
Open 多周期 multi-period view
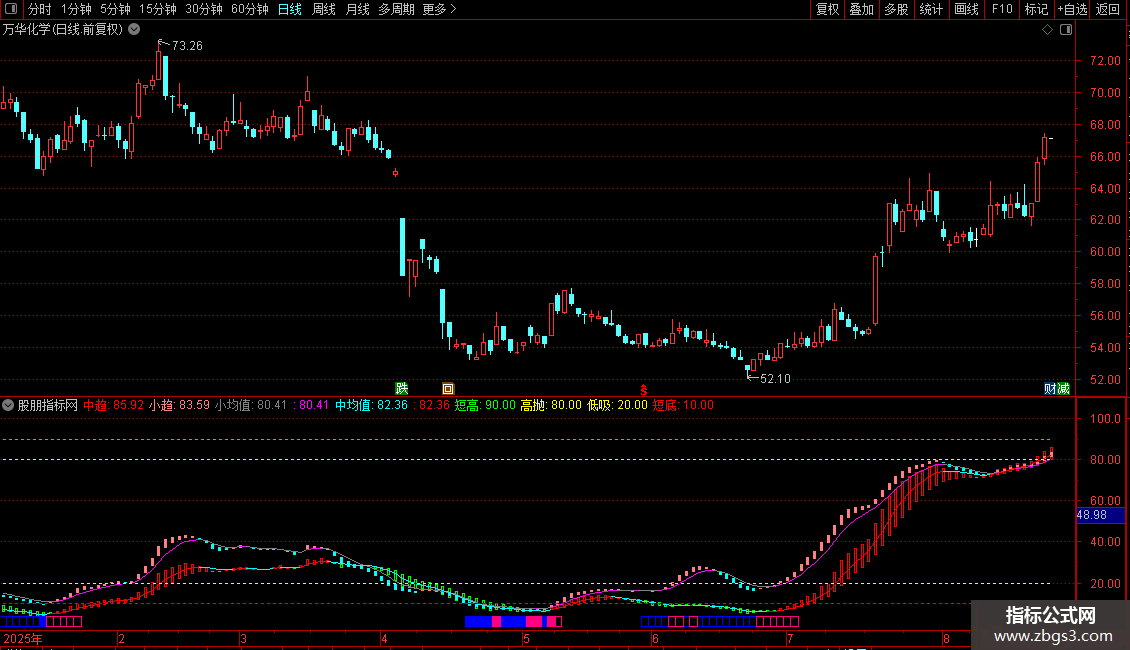(396, 9)
